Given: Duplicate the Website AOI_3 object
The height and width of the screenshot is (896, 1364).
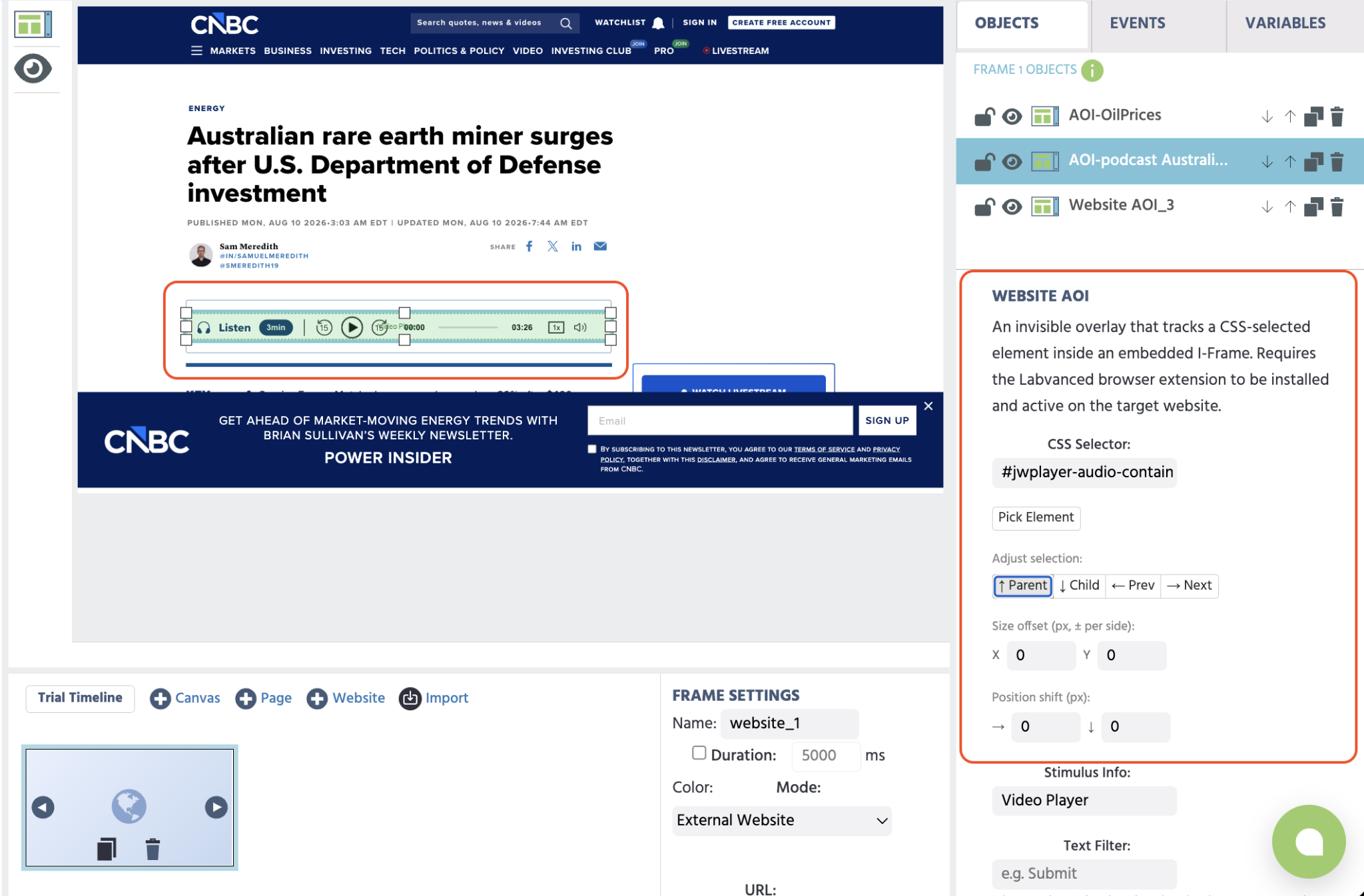Looking at the screenshot, I should (1313, 207).
